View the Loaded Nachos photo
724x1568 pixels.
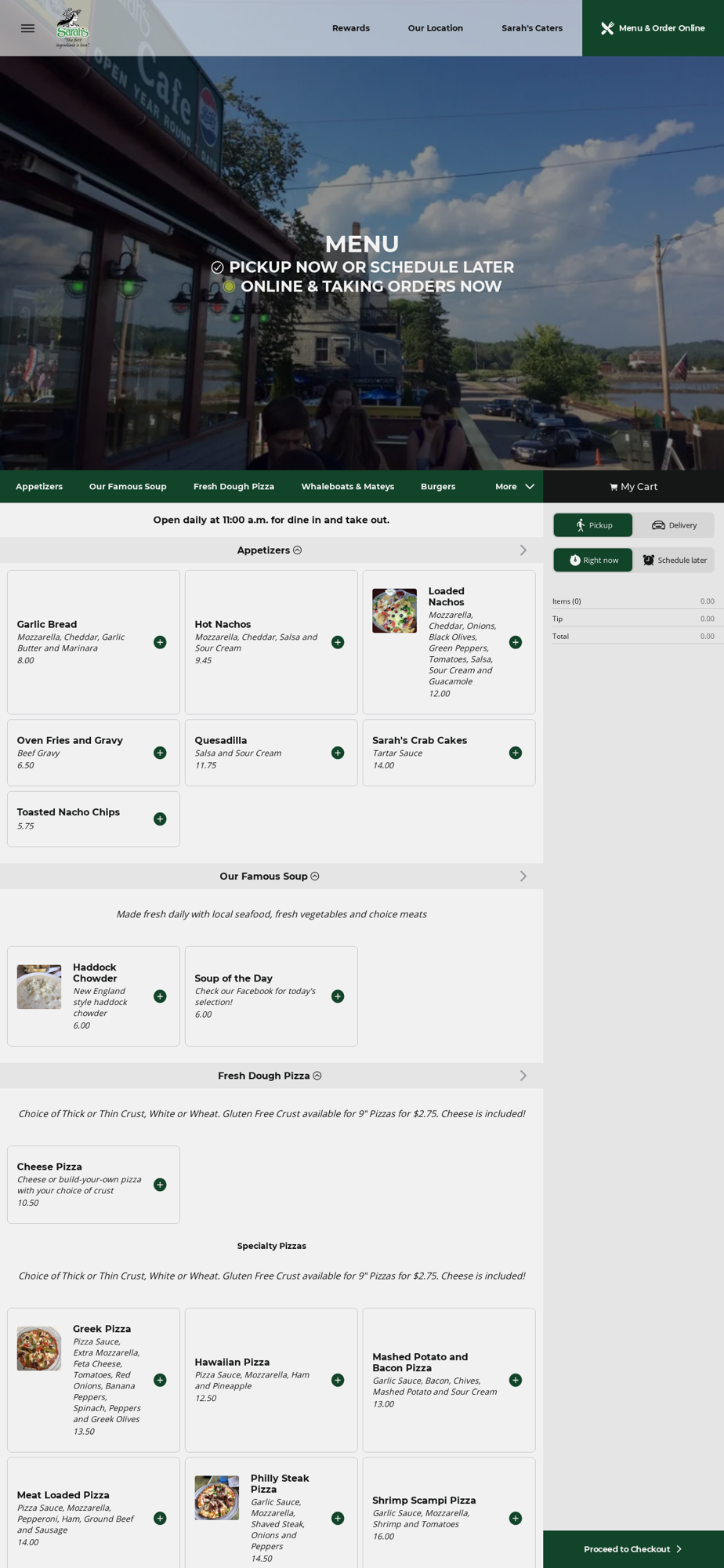tap(394, 611)
